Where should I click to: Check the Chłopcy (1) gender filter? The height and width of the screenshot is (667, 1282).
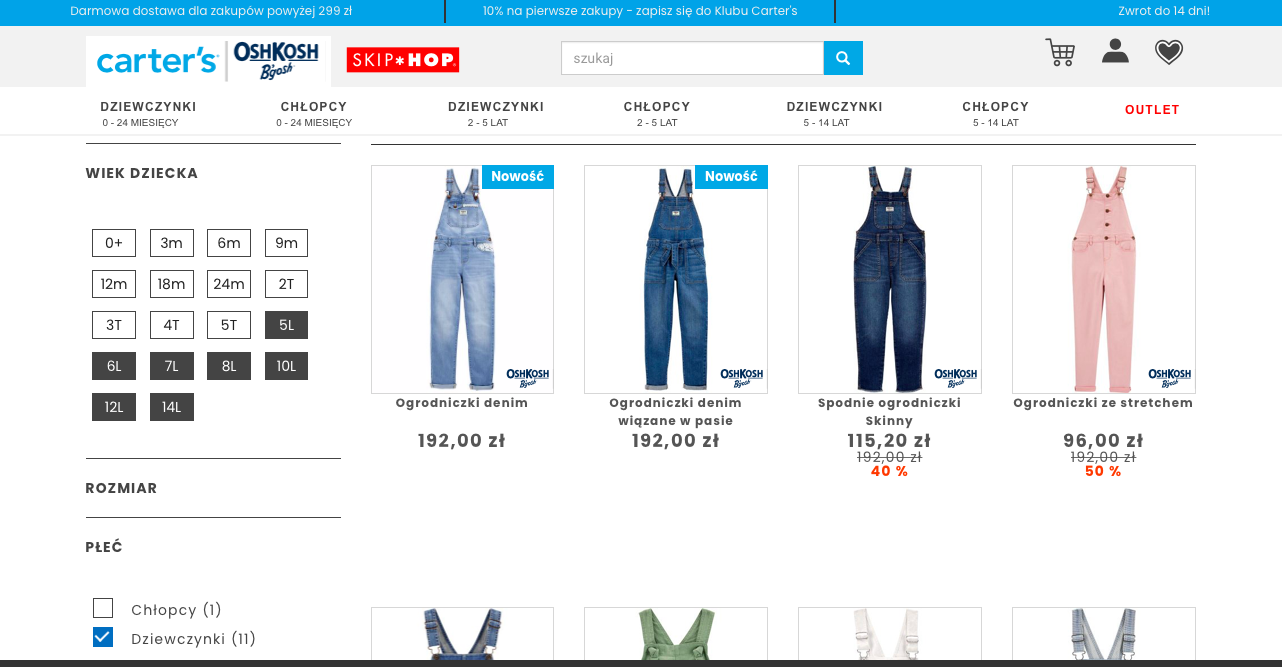[103, 608]
